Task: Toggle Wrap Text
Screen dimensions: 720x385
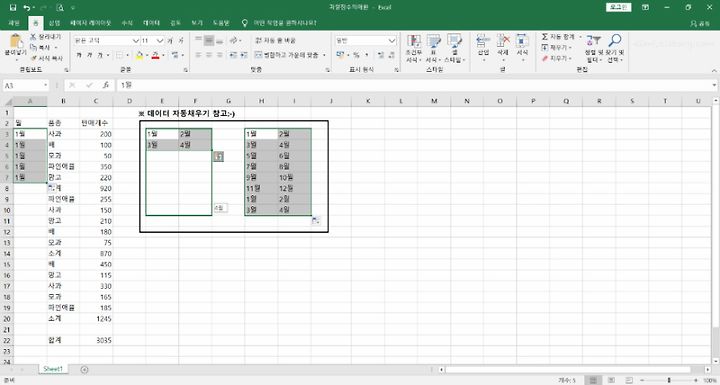Action: (276, 40)
